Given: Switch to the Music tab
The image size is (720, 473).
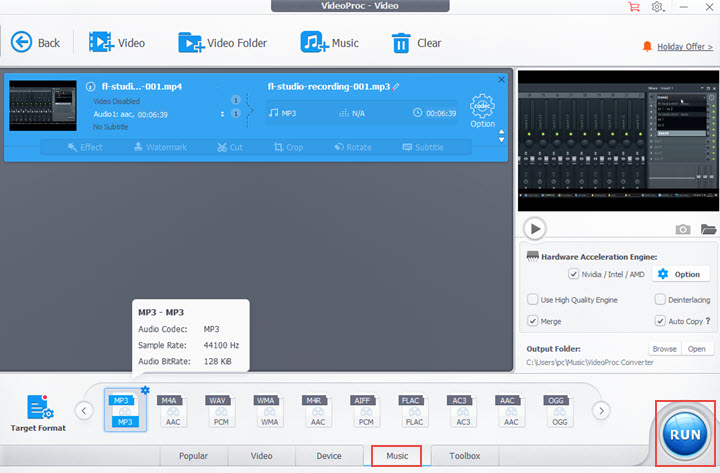Looking at the screenshot, I should tap(397, 456).
